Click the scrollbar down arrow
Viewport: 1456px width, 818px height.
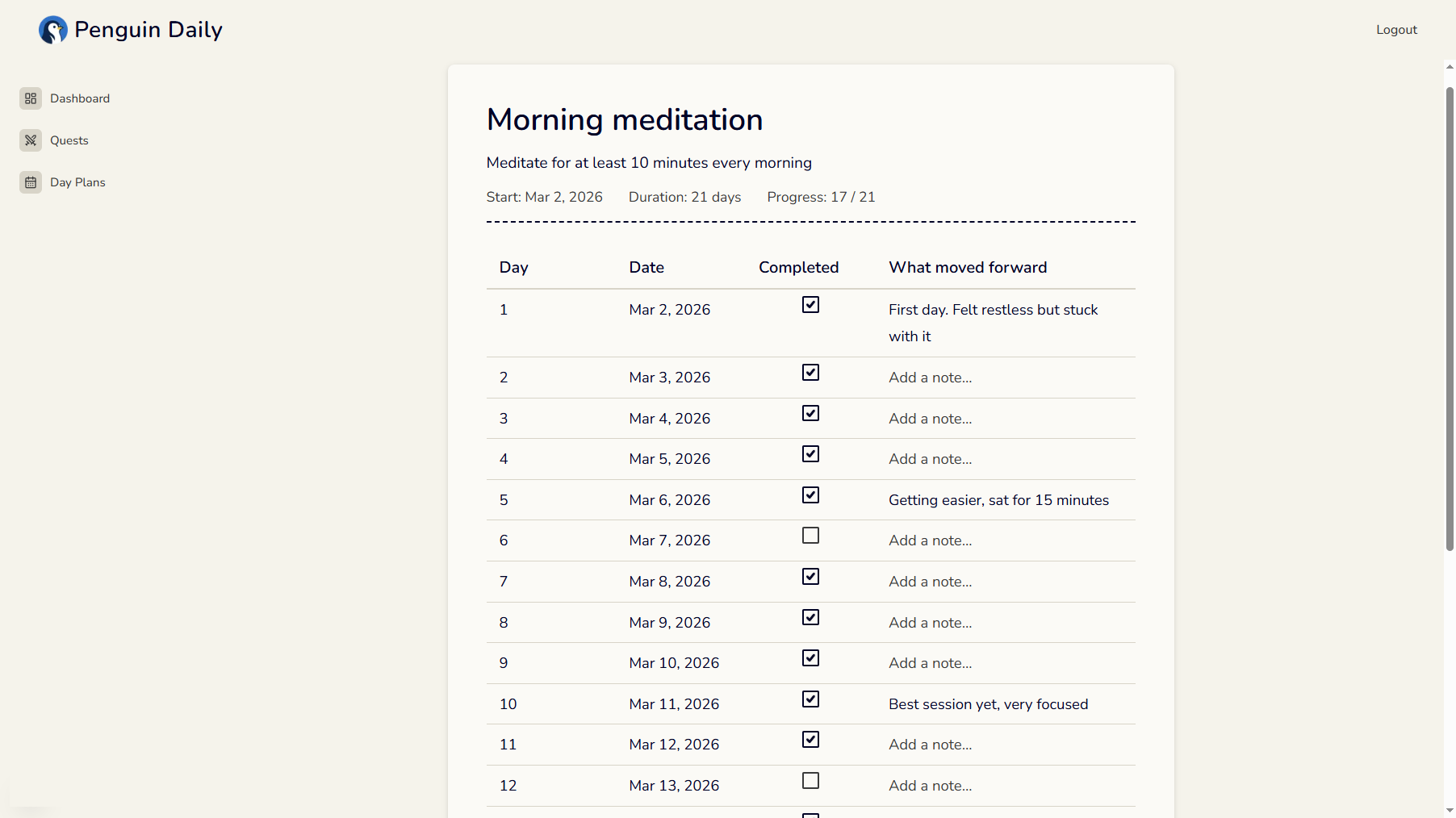pos(1450,810)
